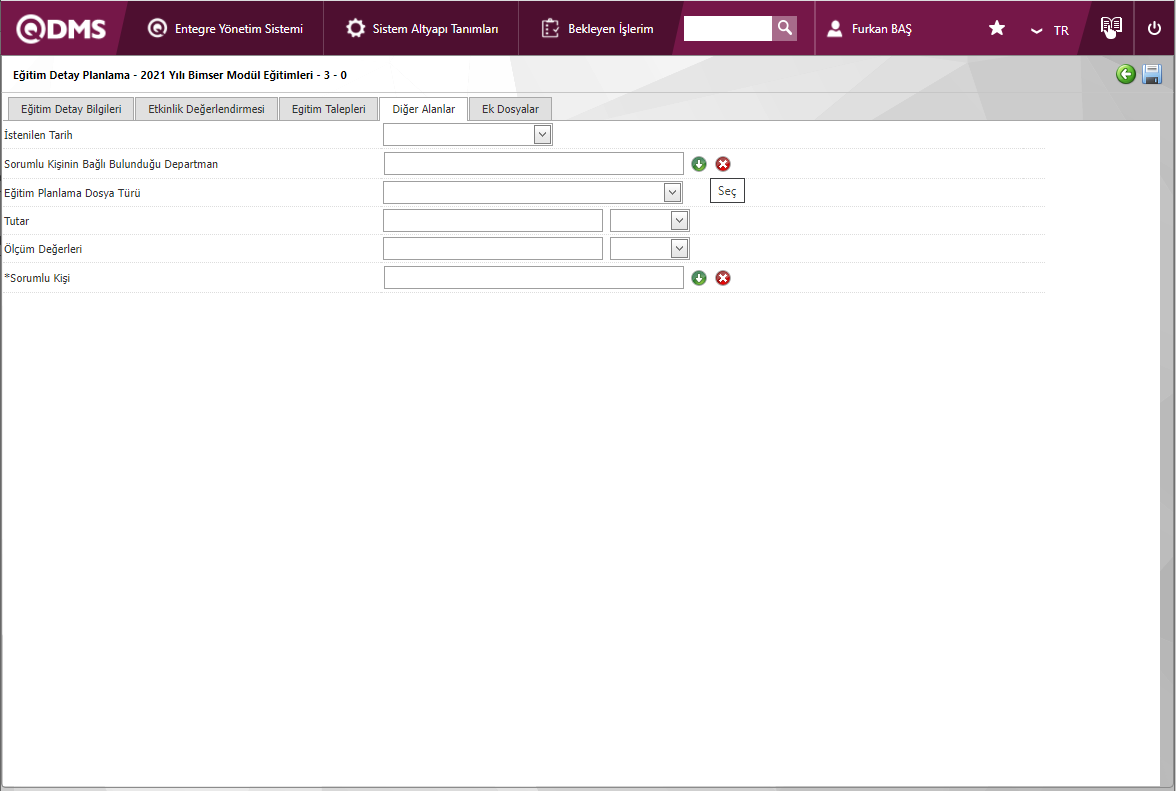This screenshot has width=1176, height=791.
Task: Open the Tutar unit dropdown
Action: point(679,220)
